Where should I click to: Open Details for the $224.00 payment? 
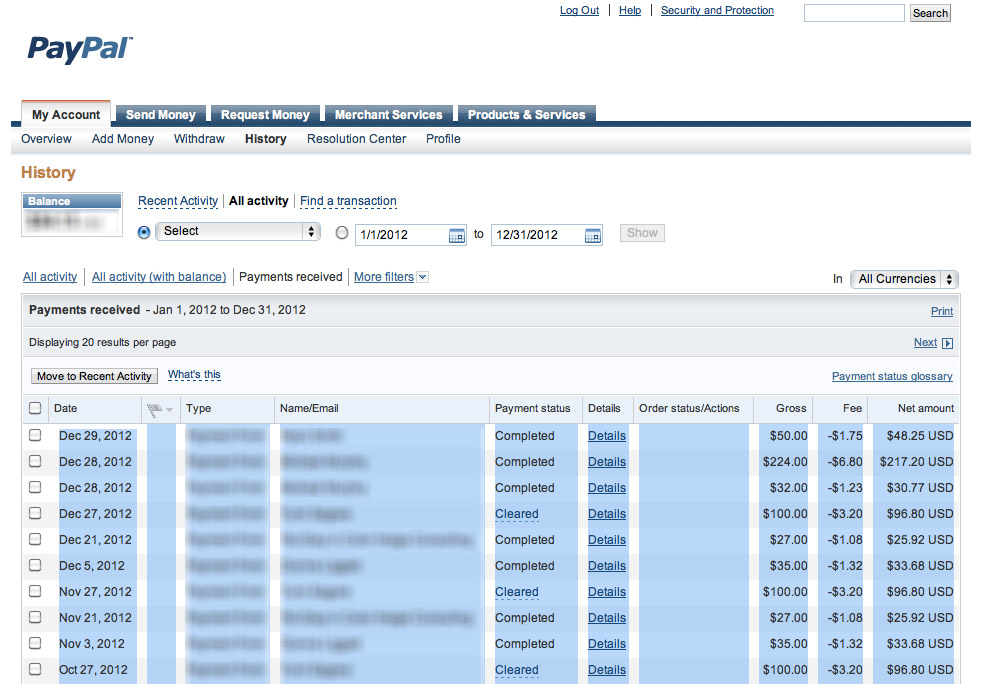tap(607, 462)
